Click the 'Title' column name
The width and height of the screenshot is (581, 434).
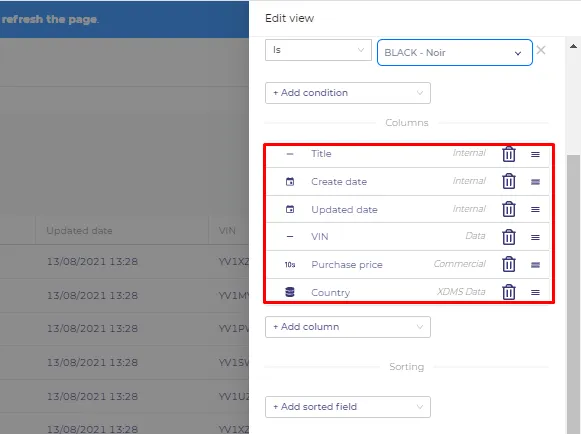click(321, 154)
